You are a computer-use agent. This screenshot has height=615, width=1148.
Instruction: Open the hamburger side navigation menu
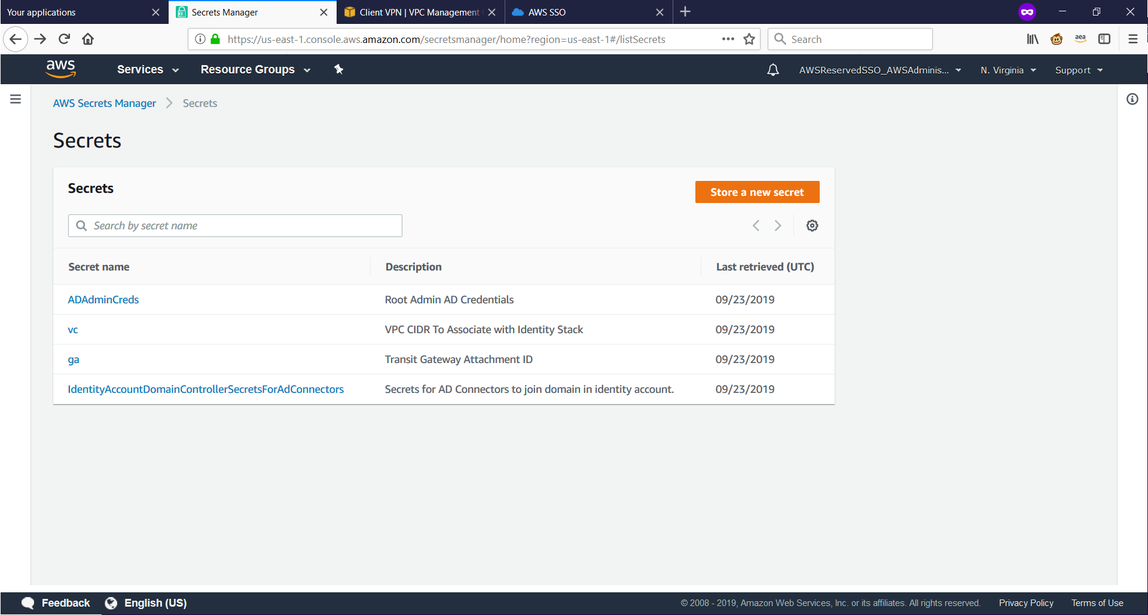pos(15,99)
